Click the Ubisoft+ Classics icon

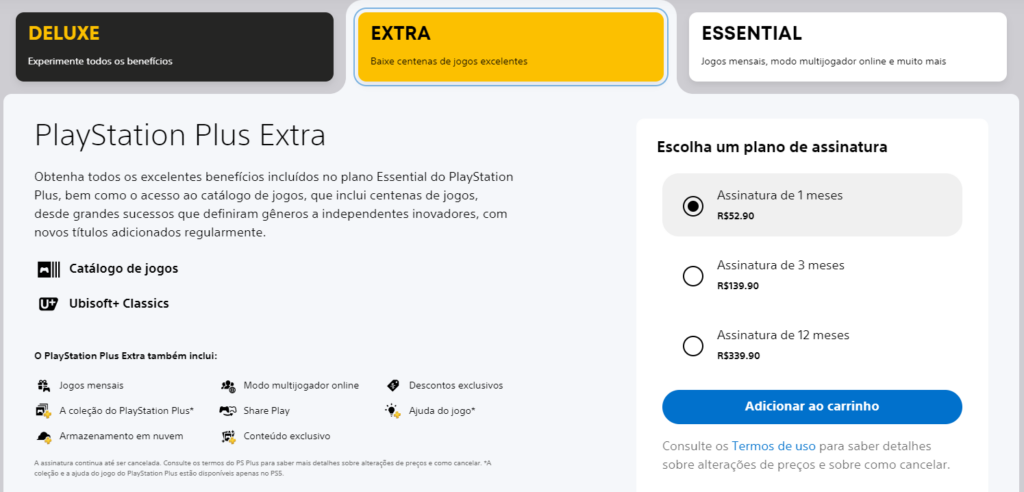[48, 303]
